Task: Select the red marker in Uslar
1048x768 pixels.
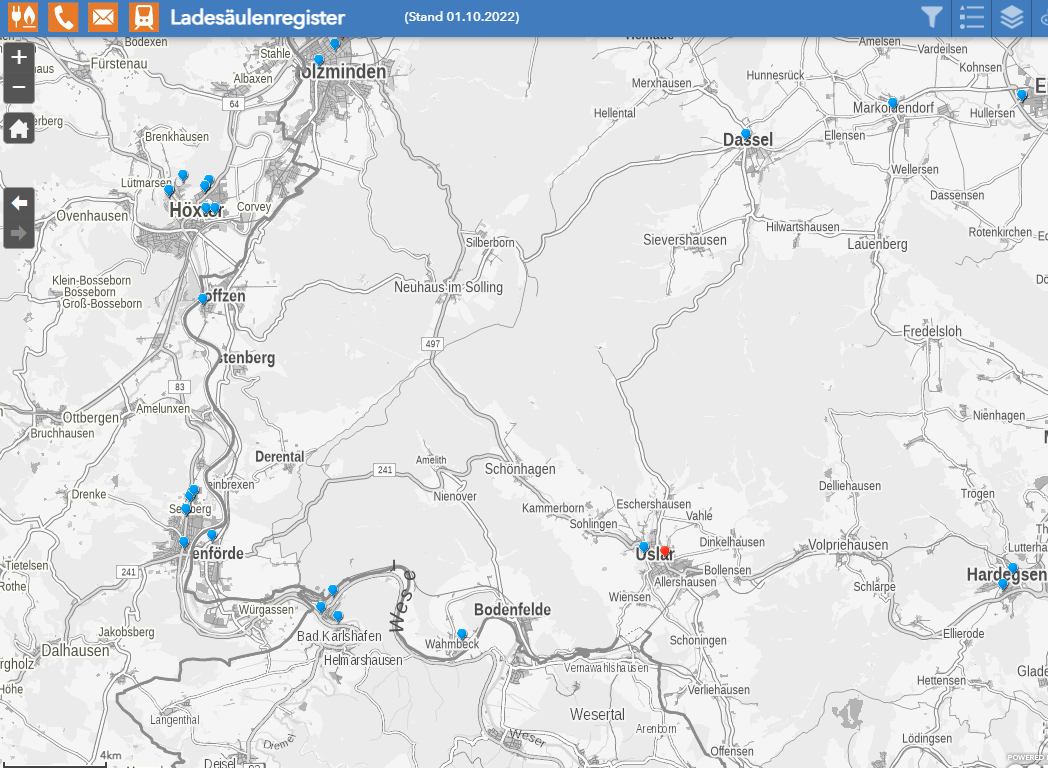Action: [665, 550]
